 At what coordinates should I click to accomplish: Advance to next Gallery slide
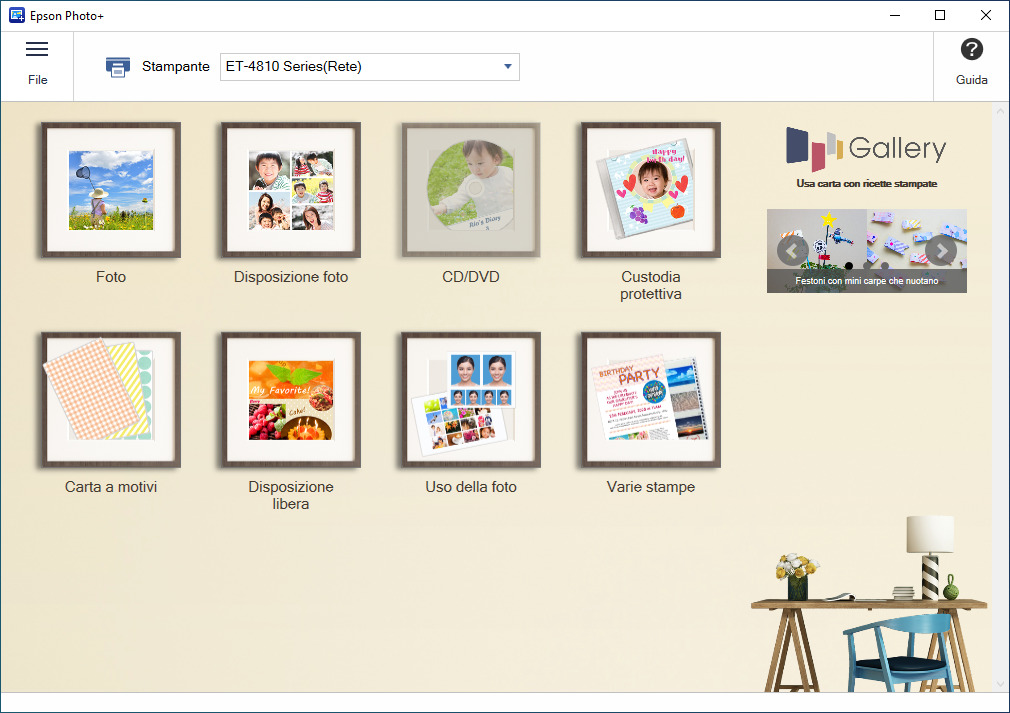pos(940,251)
